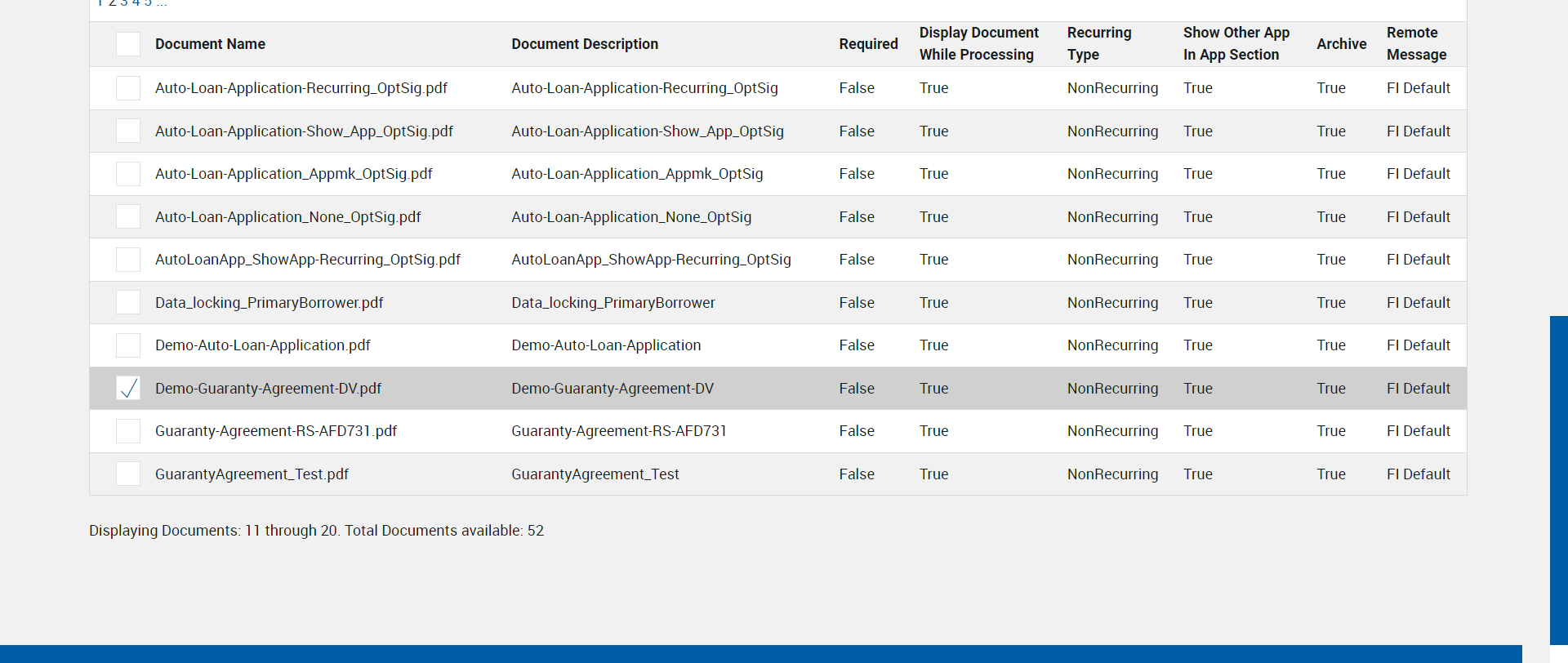Open more pages via the ellipsis link

tap(162, 3)
